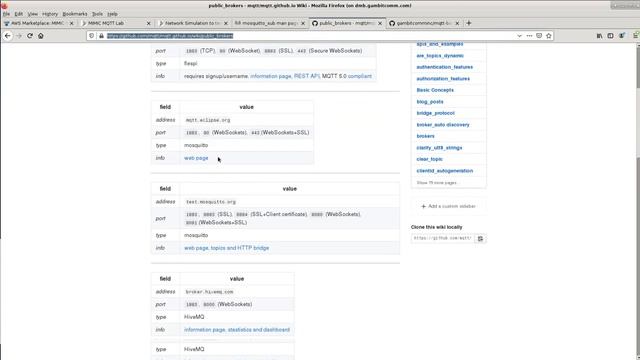Open clientid_autogeneration wiki page
Image resolution: width=640 pixels, height=360 pixels.
(444, 171)
